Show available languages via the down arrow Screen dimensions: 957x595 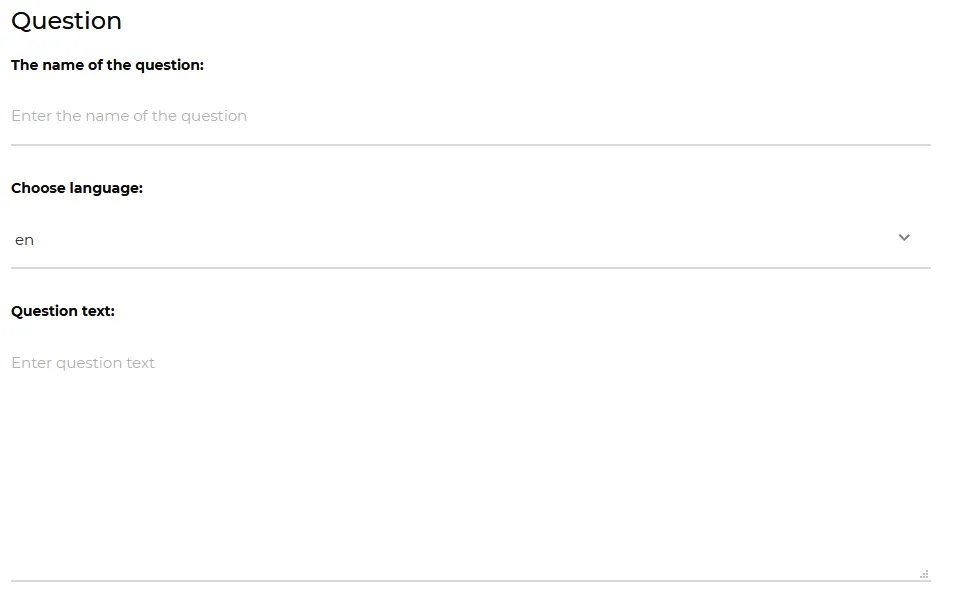(x=904, y=238)
